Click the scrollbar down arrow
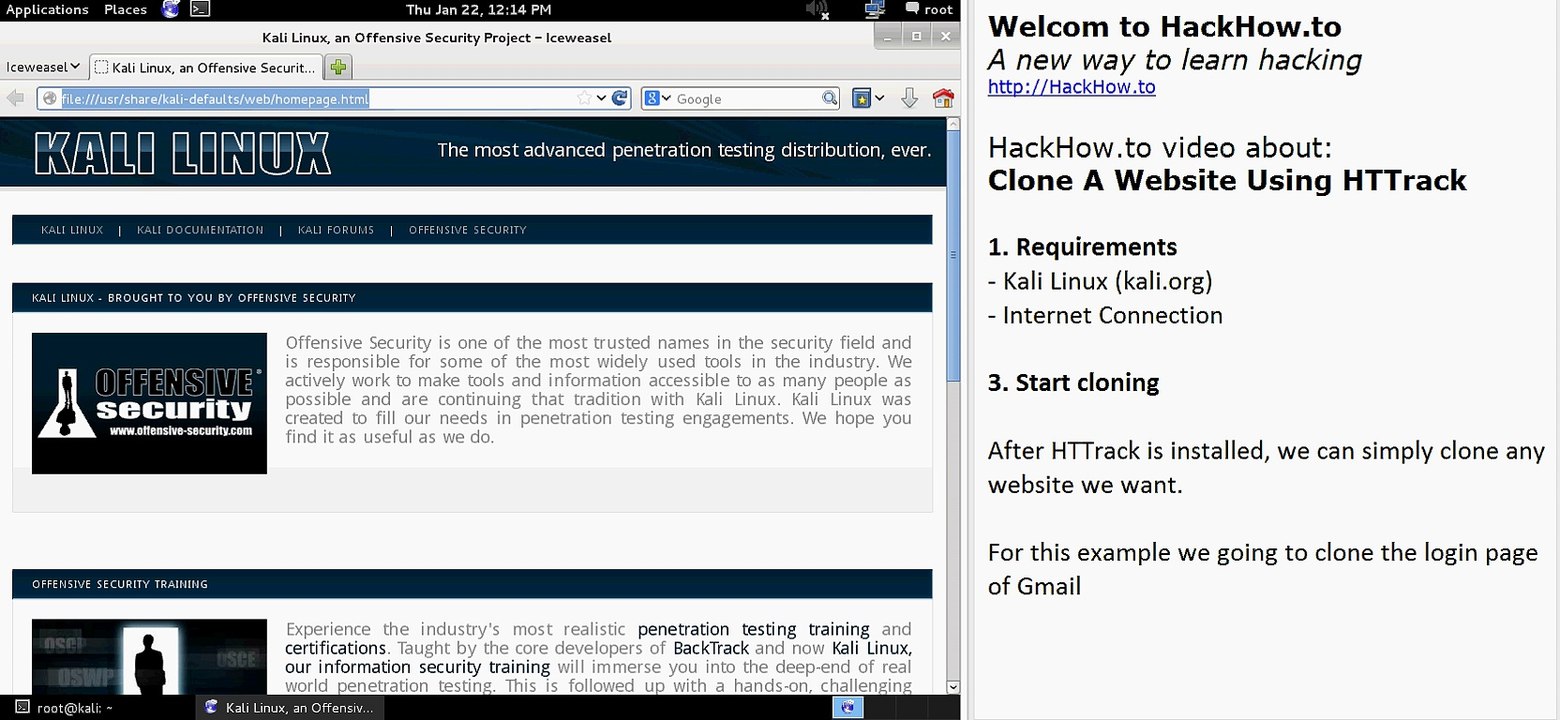 pos(953,686)
